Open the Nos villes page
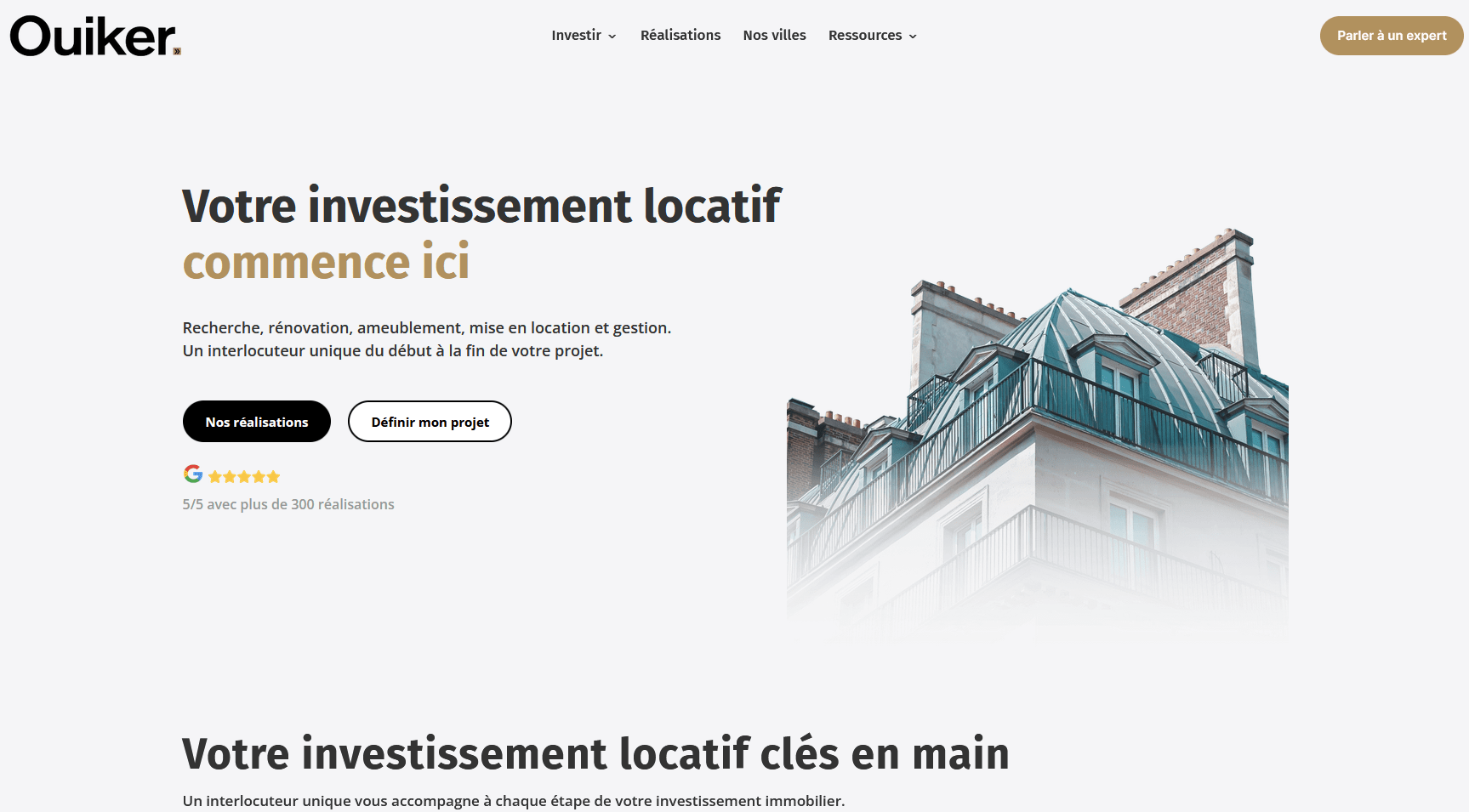The height and width of the screenshot is (812, 1469). 775,35
